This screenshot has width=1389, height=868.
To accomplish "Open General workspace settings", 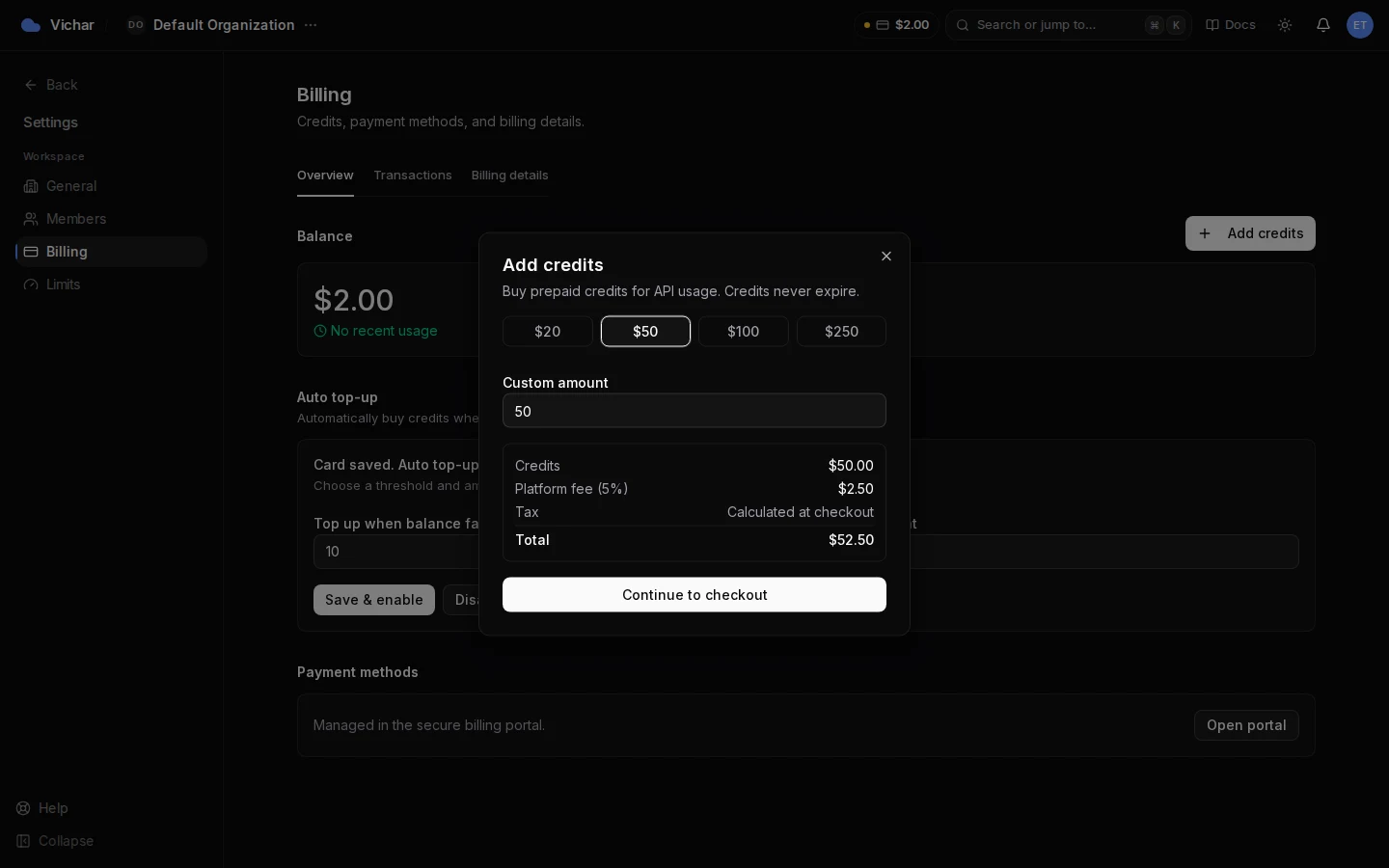I will (x=111, y=186).
